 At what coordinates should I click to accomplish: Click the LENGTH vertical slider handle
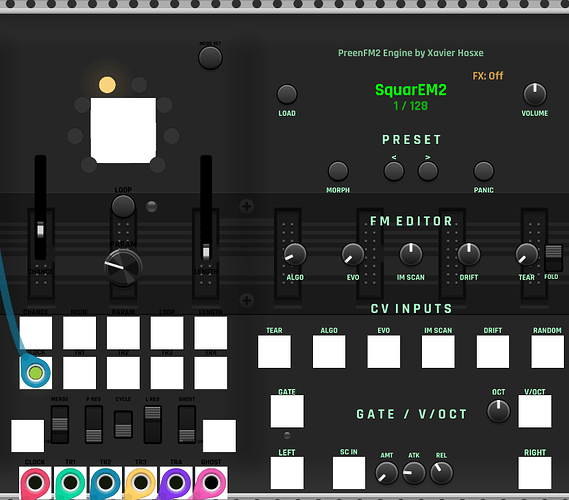click(x=206, y=251)
